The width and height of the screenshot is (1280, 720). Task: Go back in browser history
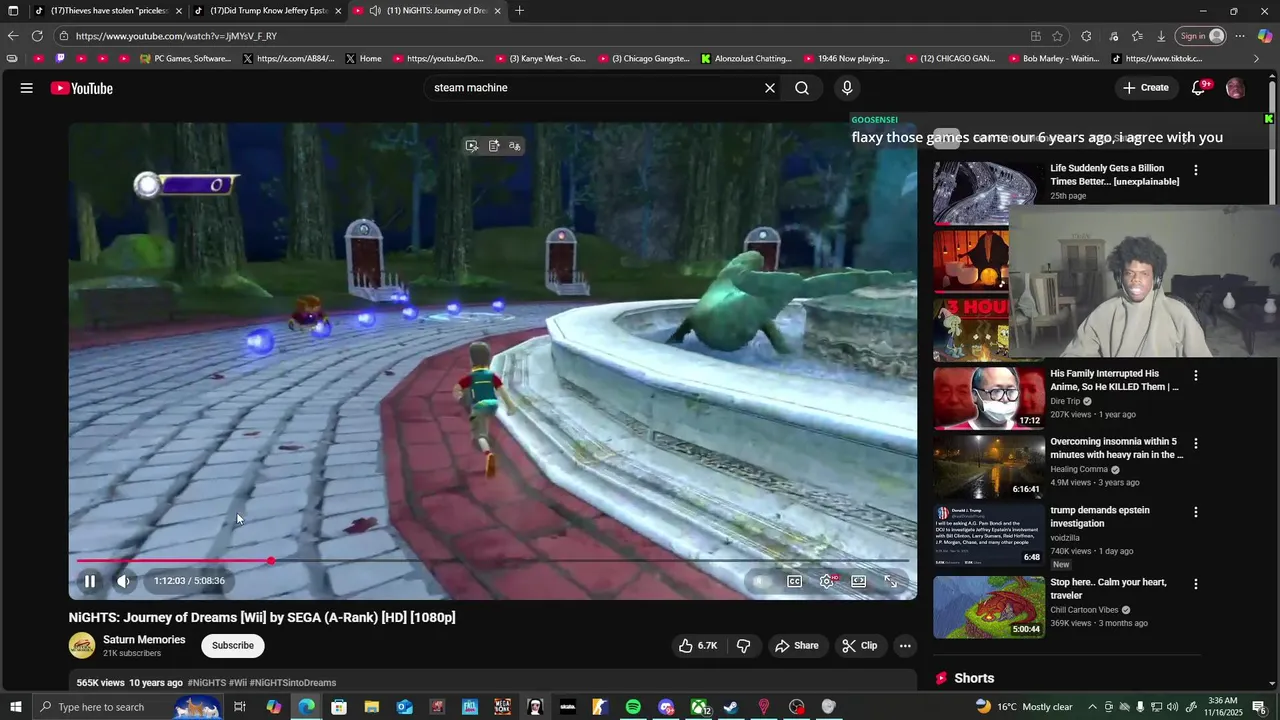coord(13,36)
